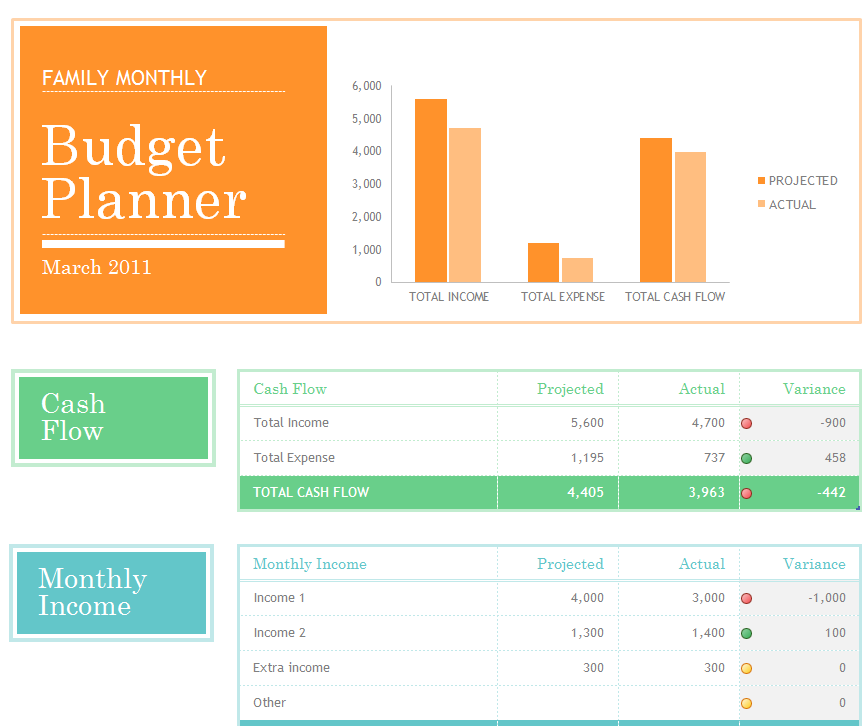Select the projected Total Expense bar
Image resolution: width=863 pixels, height=726 pixels.
click(543, 263)
